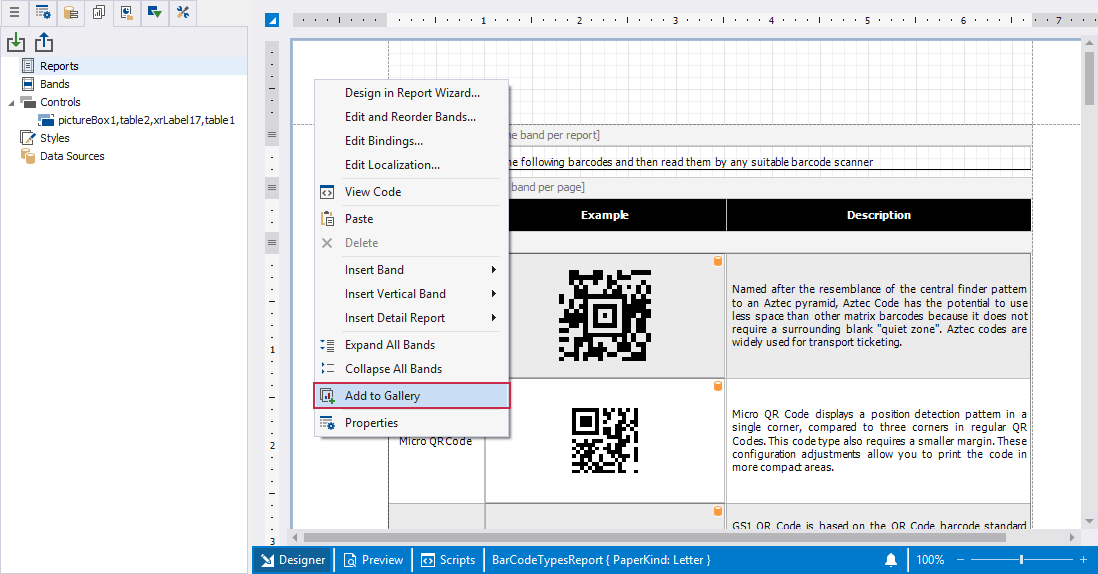Select Add to Gallery from context menu
The width and height of the screenshot is (1098, 574).
pyautogui.click(x=411, y=396)
